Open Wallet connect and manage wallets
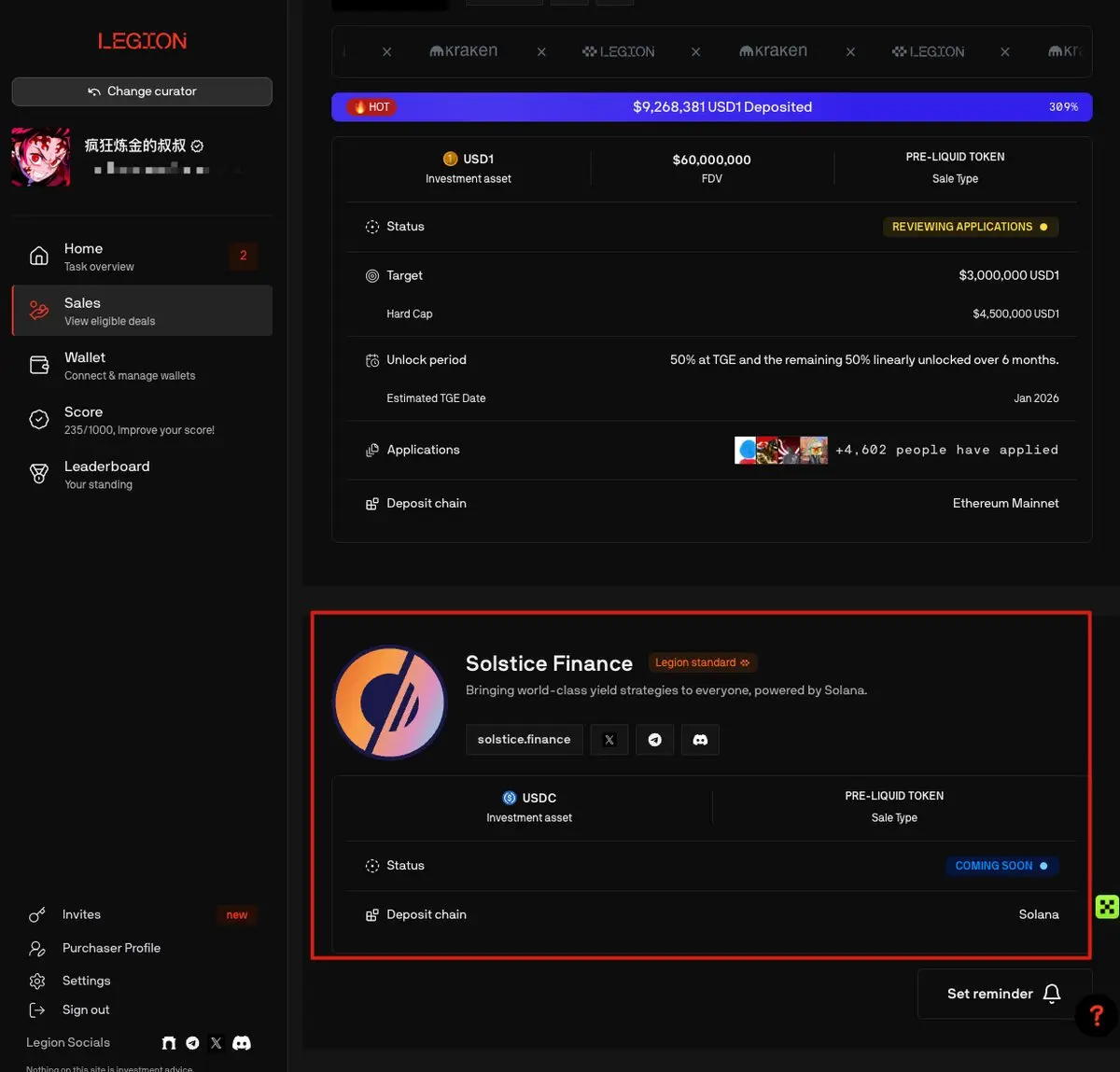1120x1072 pixels. click(x=142, y=365)
